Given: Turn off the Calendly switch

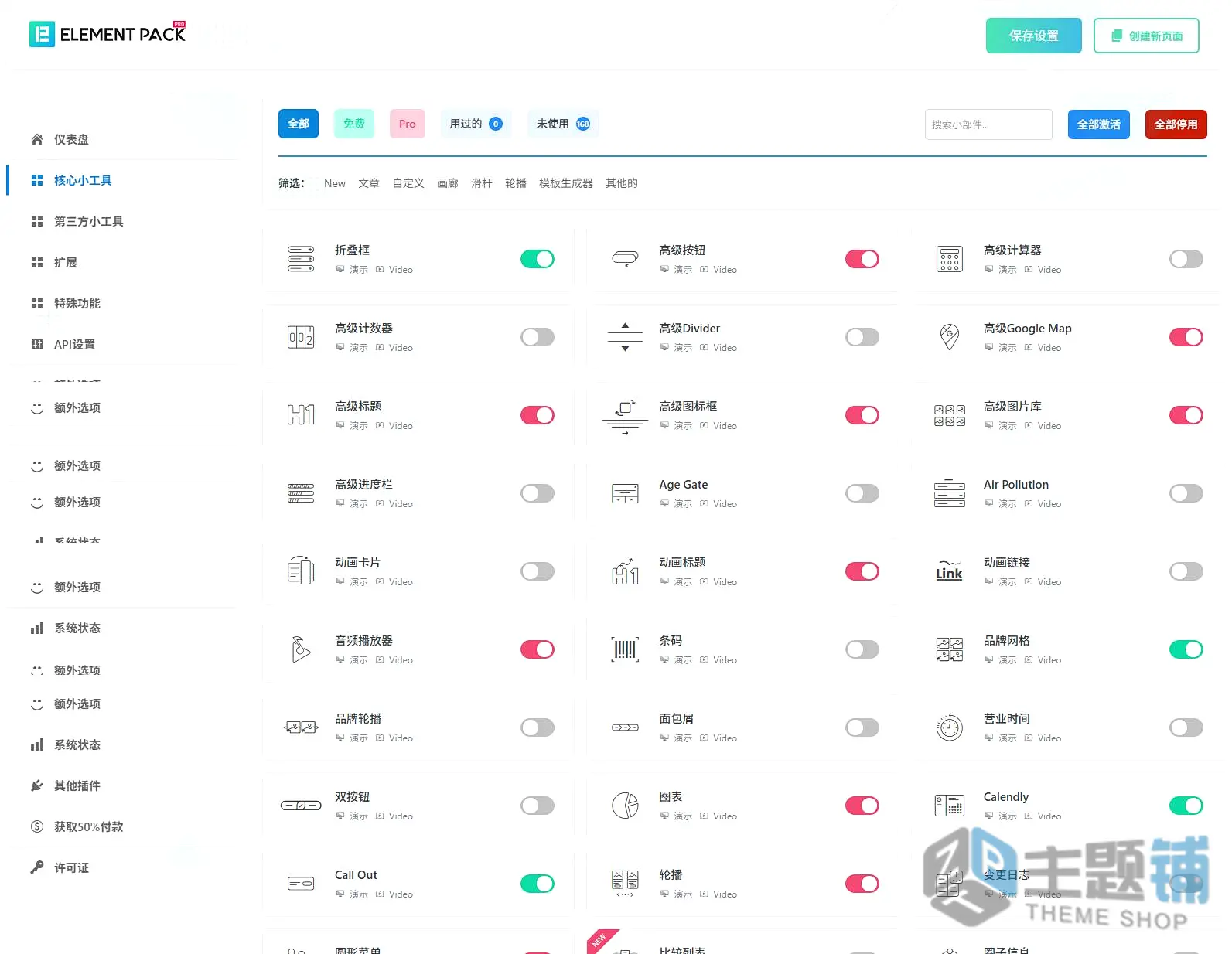Looking at the screenshot, I should tap(1186, 806).
